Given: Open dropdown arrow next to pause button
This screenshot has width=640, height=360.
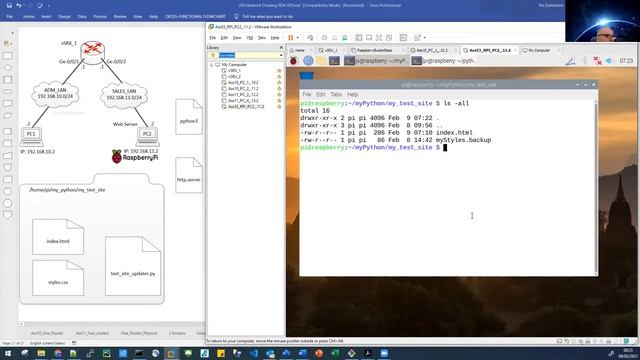Looking at the screenshot, I should [298, 38].
